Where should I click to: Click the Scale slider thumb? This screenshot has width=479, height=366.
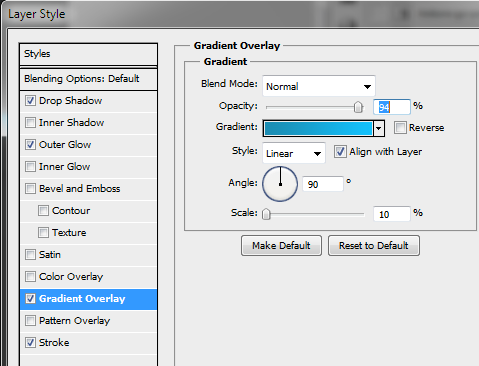[x=266, y=214]
